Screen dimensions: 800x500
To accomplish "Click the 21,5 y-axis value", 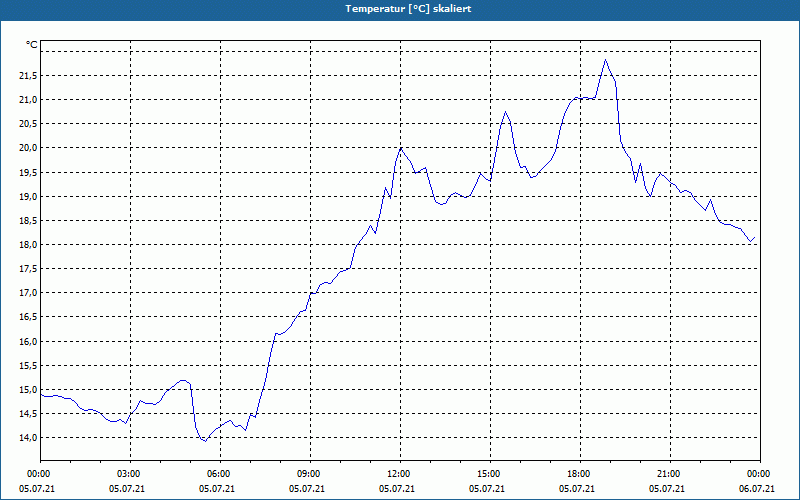I will coord(28,76).
